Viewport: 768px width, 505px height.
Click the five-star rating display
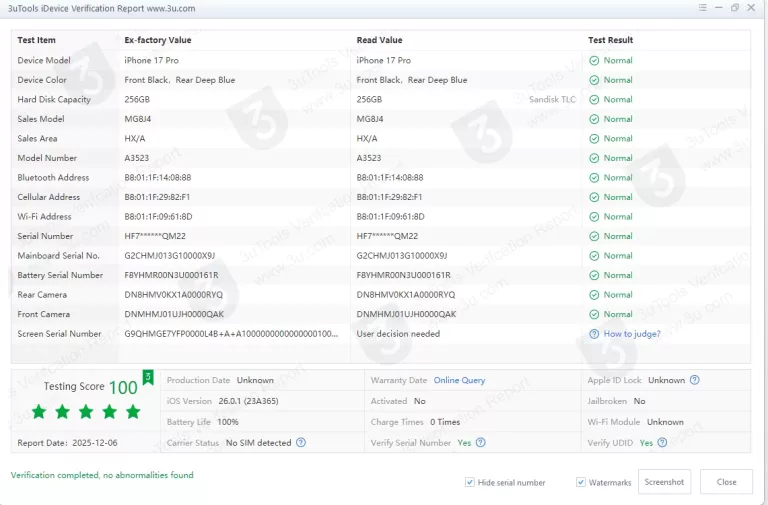(87, 412)
